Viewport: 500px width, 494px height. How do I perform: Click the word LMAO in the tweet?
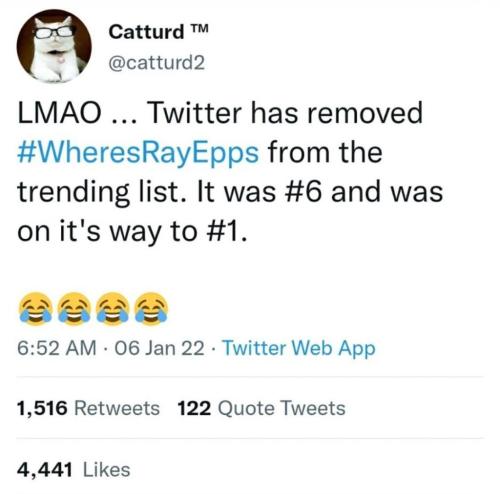(x=59, y=113)
